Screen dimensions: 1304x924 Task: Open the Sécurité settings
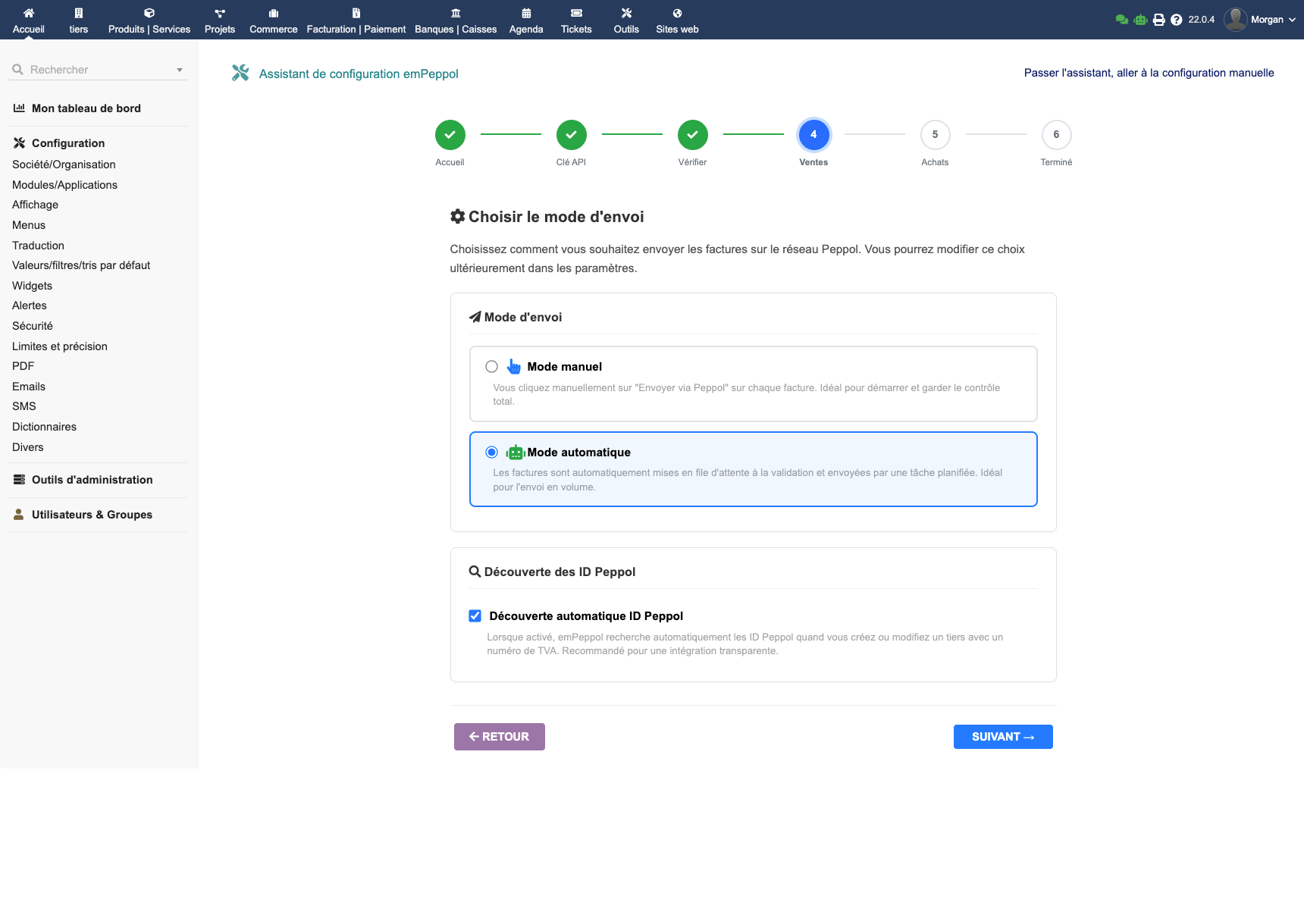tap(33, 326)
